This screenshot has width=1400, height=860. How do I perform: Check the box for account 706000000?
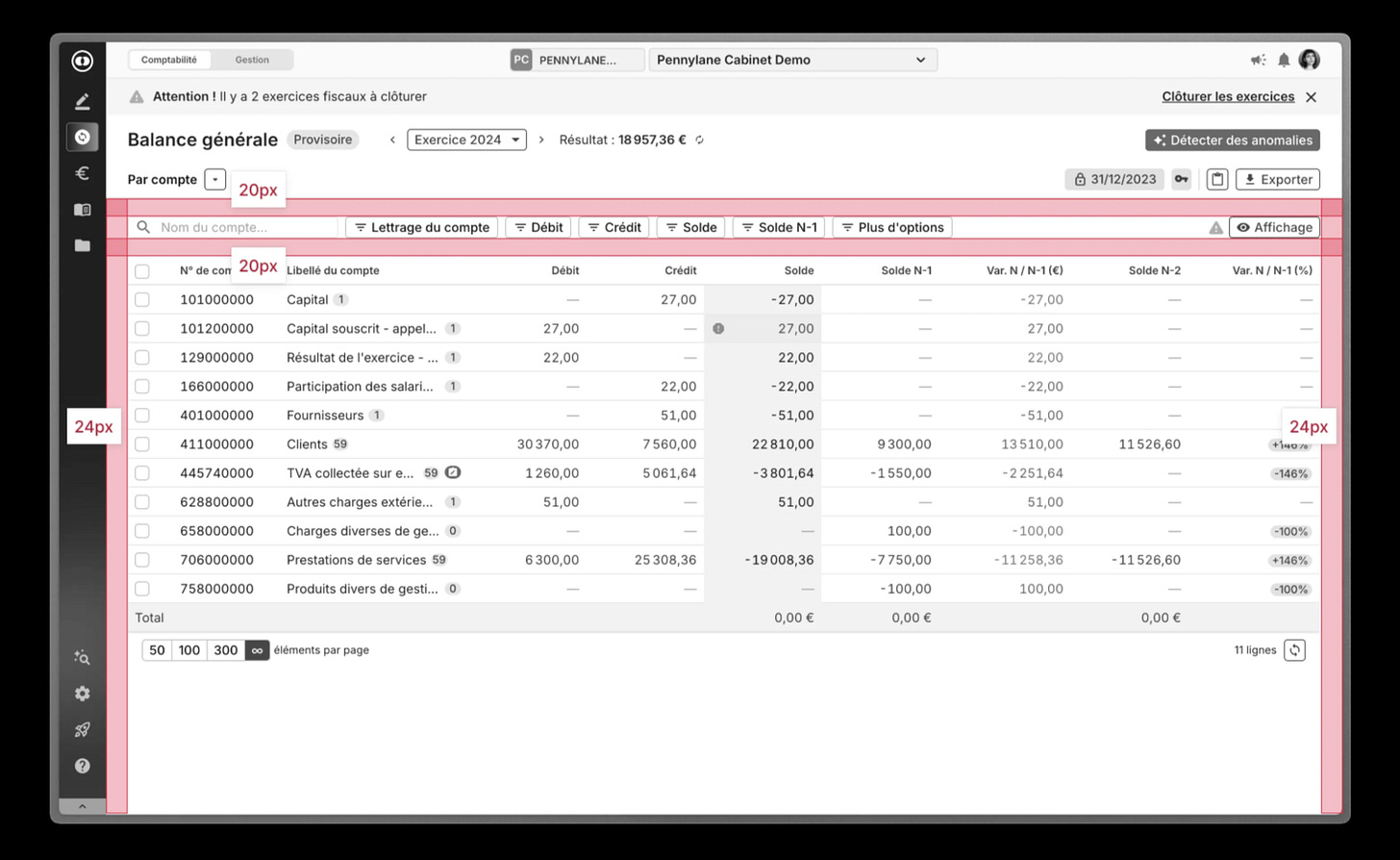[x=142, y=560]
